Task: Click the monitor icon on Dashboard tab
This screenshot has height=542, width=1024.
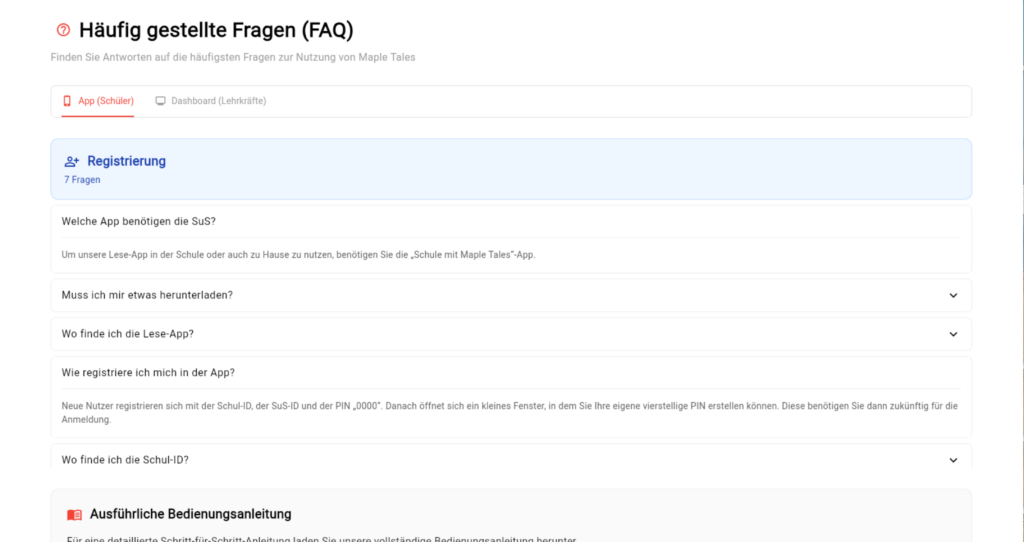Action: point(160,101)
